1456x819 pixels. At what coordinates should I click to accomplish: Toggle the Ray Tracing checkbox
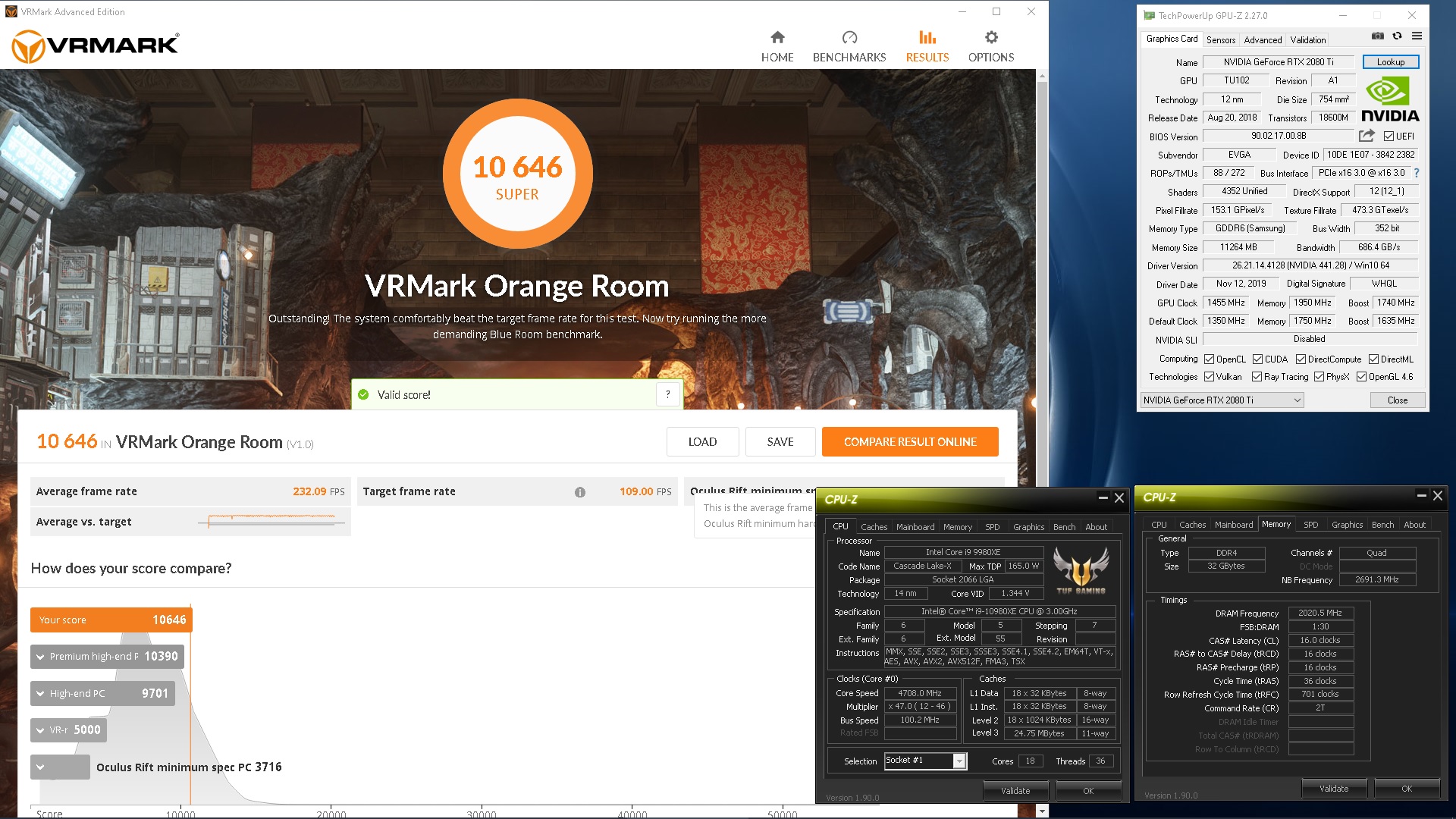[1257, 377]
